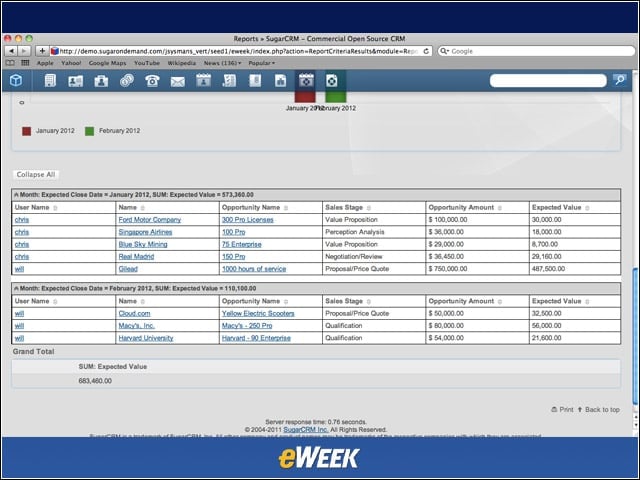
Task: Sort January table by Sales Stage icon
Action: [369, 208]
